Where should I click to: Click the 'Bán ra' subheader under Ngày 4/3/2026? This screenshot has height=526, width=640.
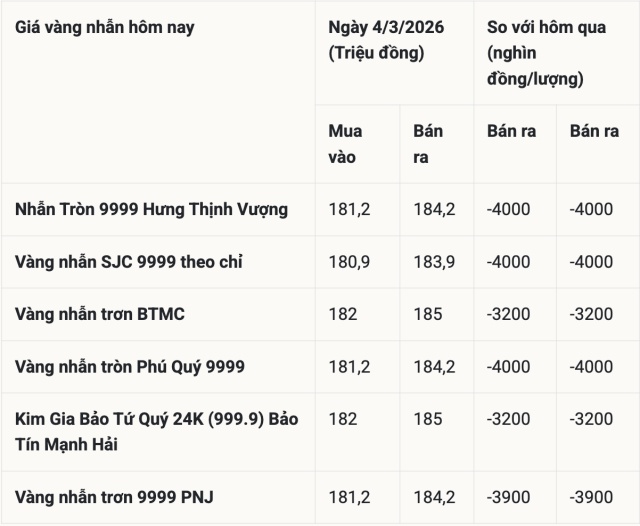coord(428,143)
